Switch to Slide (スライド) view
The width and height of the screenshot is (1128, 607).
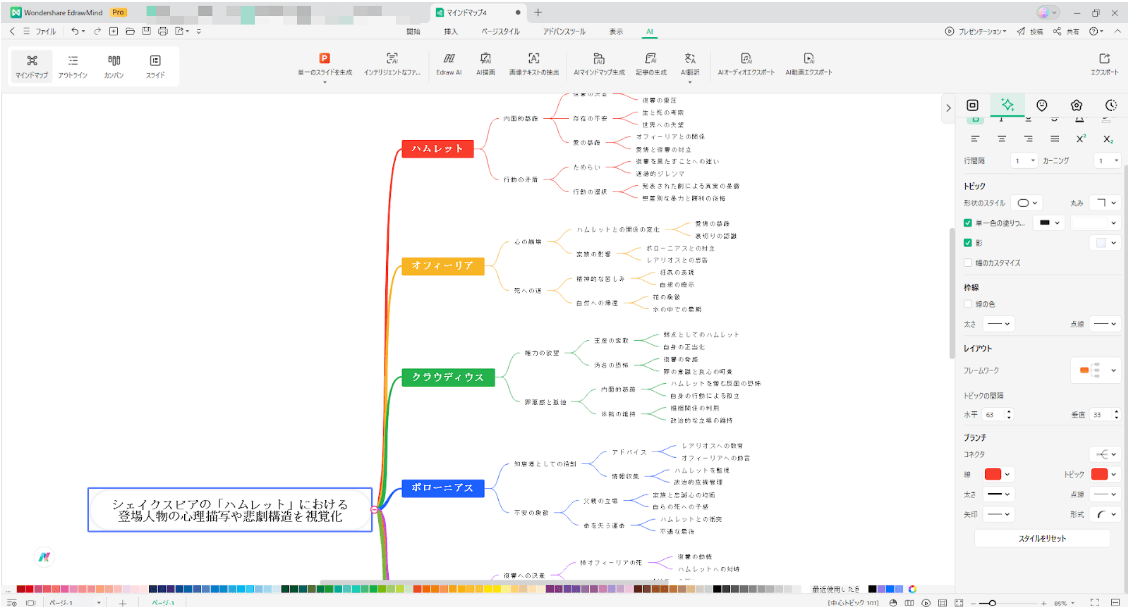tap(155, 65)
